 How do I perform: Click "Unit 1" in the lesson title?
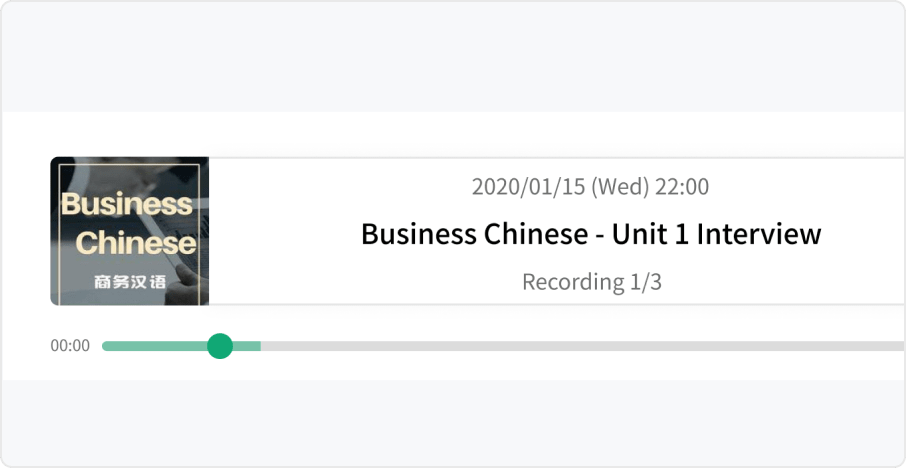click(650, 234)
